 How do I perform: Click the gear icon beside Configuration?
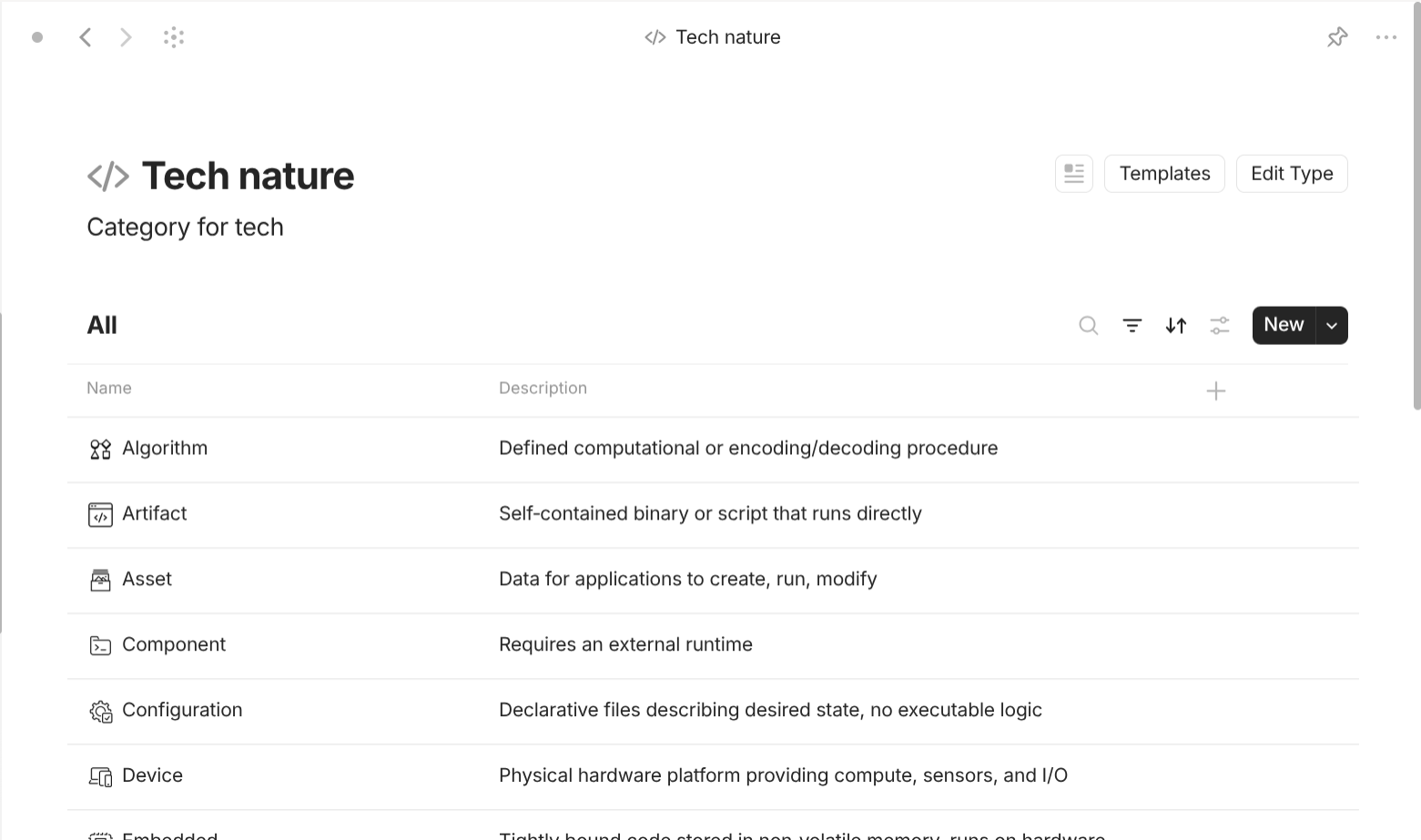pyautogui.click(x=100, y=710)
